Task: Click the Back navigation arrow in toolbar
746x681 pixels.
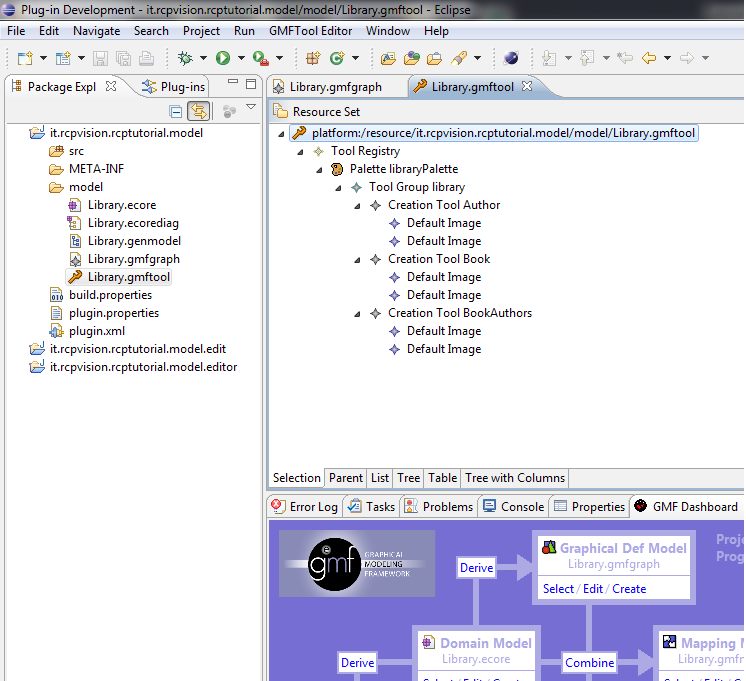Action: tap(649, 58)
